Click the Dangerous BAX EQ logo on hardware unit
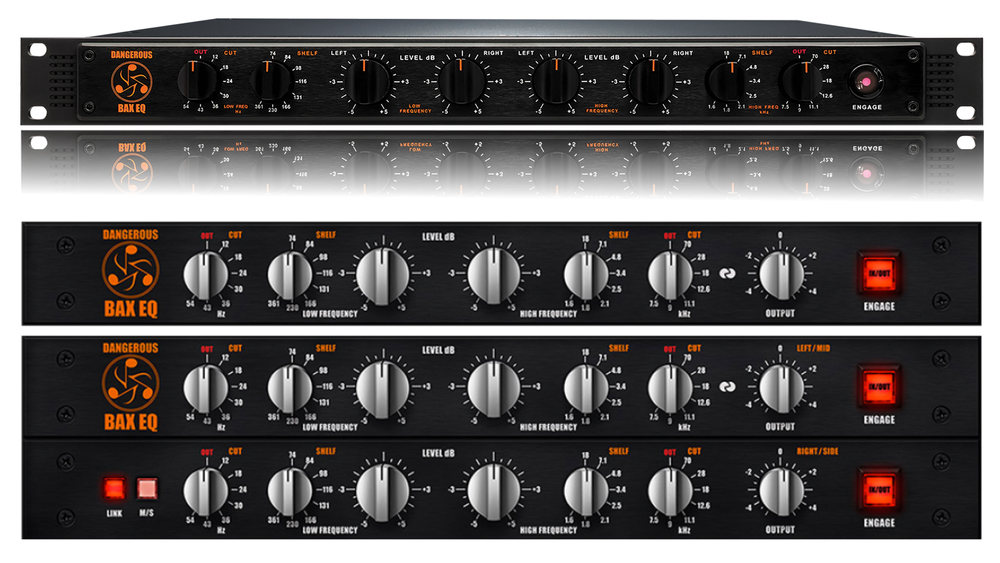 click(x=131, y=82)
